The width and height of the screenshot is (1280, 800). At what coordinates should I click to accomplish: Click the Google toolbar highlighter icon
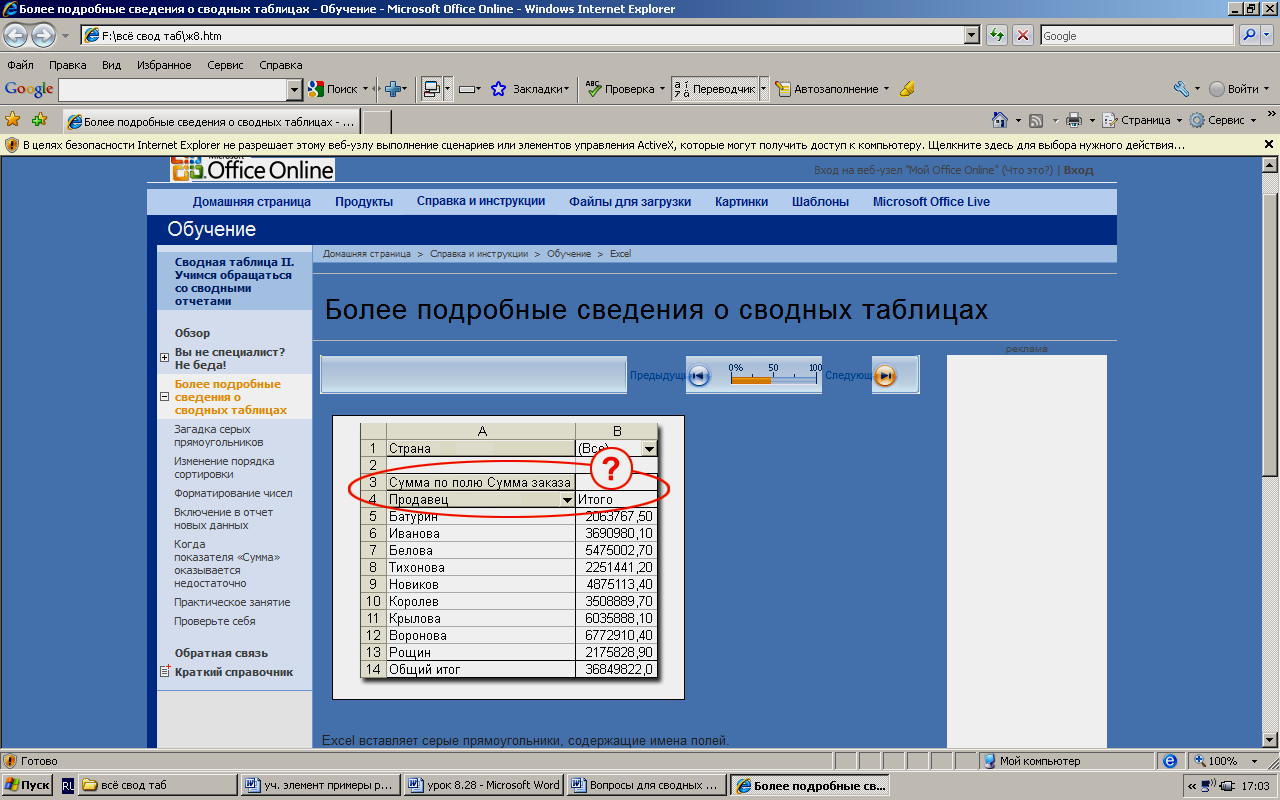[x=907, y=89]
